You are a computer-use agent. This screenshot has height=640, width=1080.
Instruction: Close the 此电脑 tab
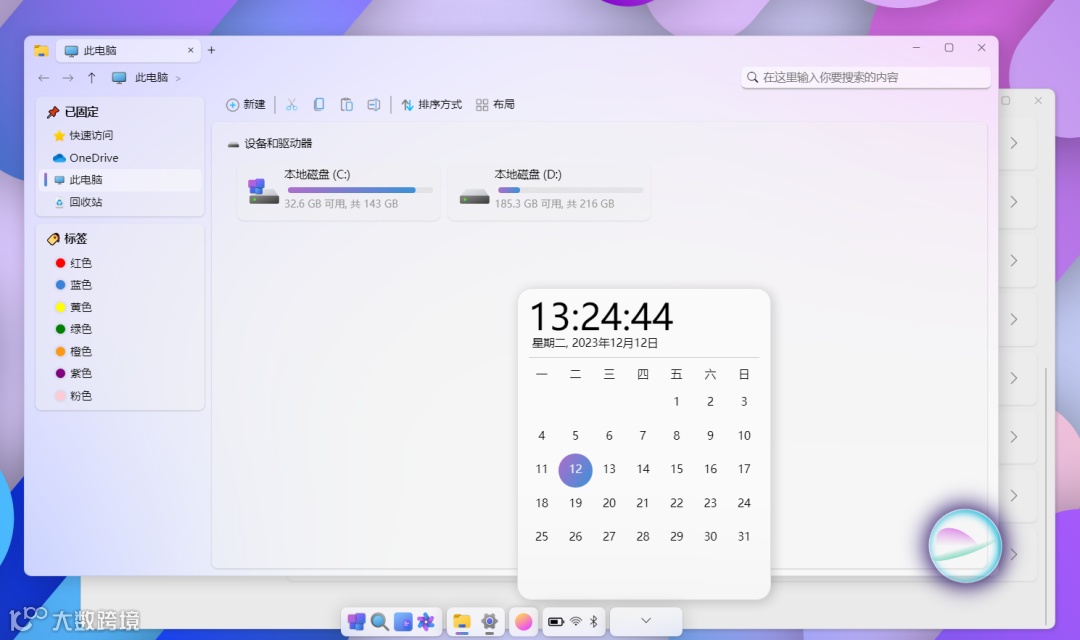coord(191,50)
